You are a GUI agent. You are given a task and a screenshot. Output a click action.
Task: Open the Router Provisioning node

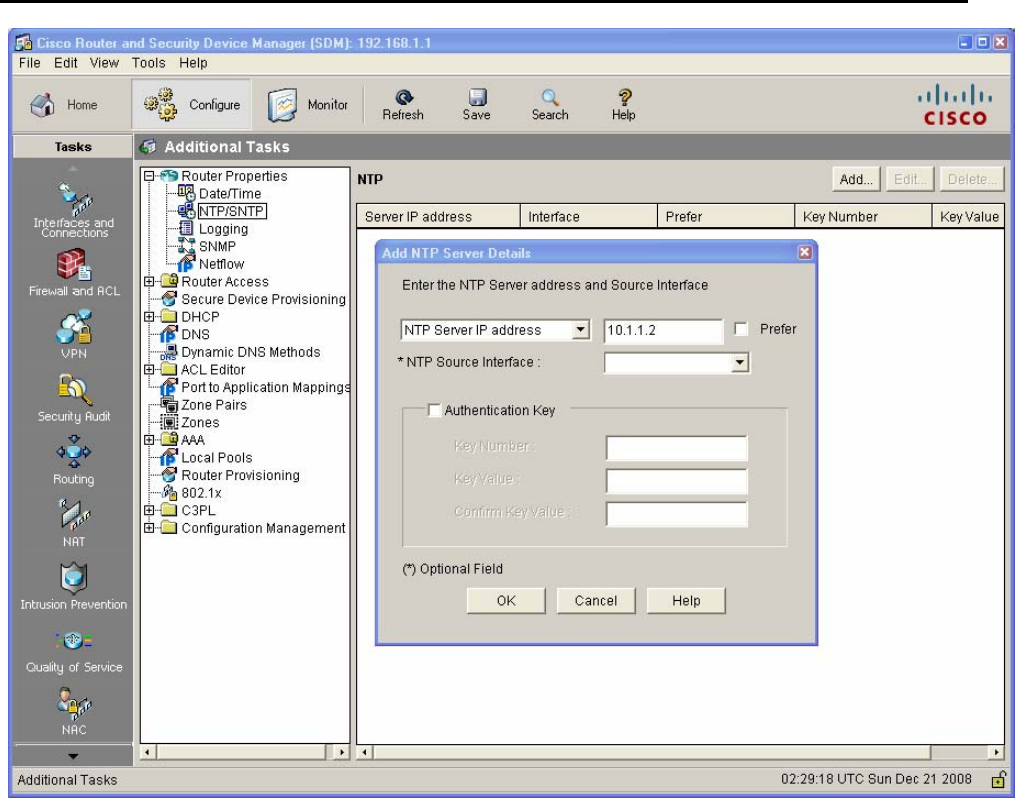(x=240, y=475)
